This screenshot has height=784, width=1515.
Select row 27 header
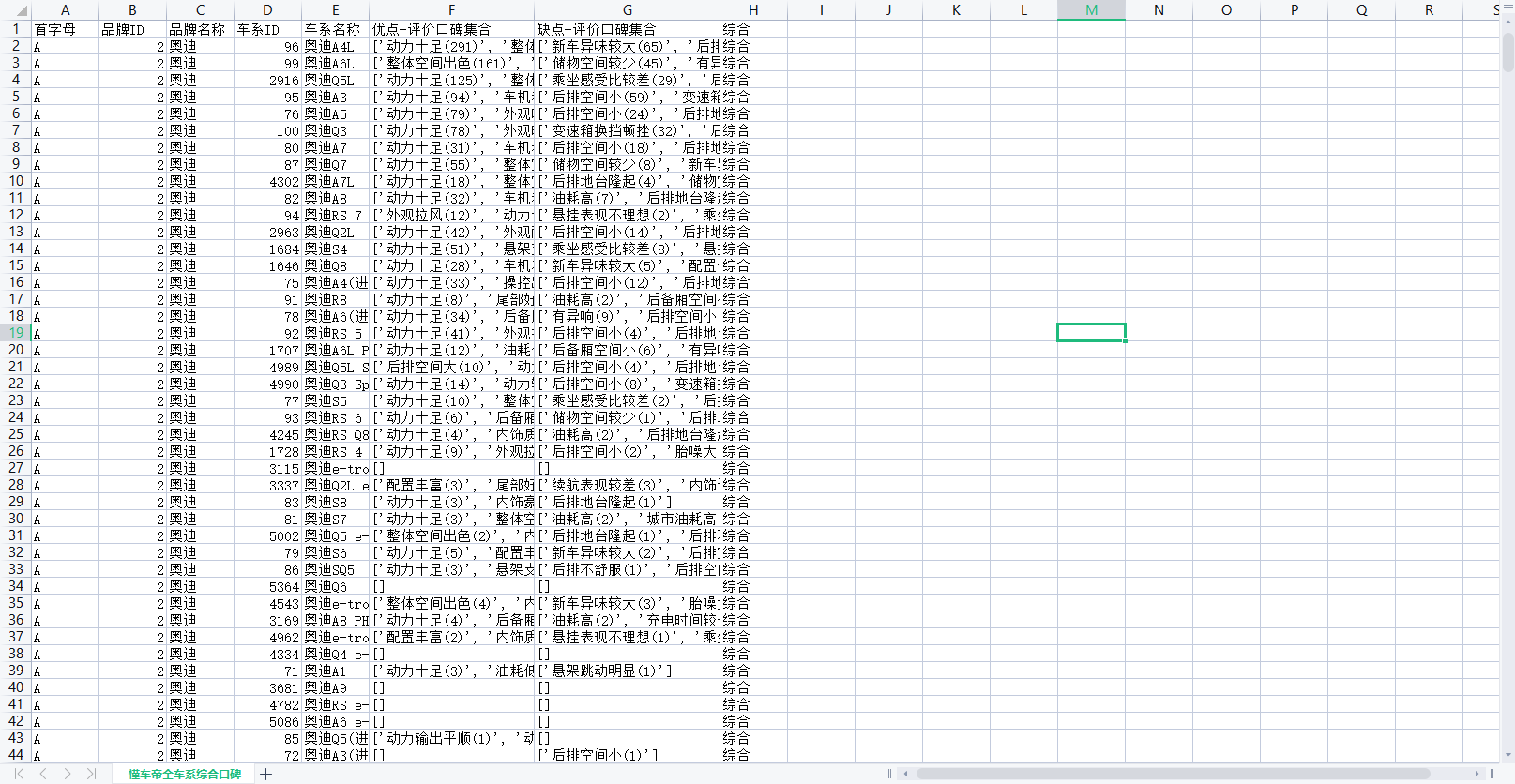[x=15, y=468]
